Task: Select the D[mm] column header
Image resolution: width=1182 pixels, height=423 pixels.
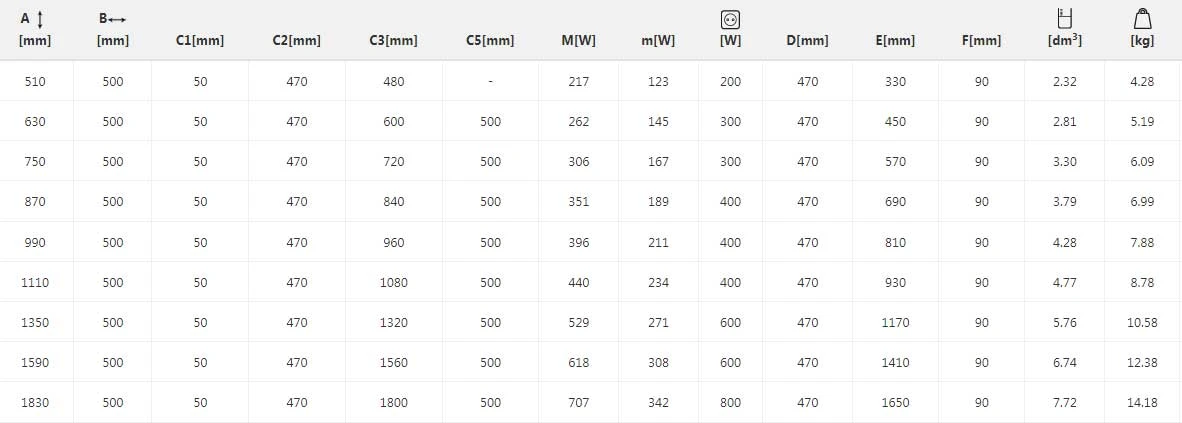Action: (807, 41)
